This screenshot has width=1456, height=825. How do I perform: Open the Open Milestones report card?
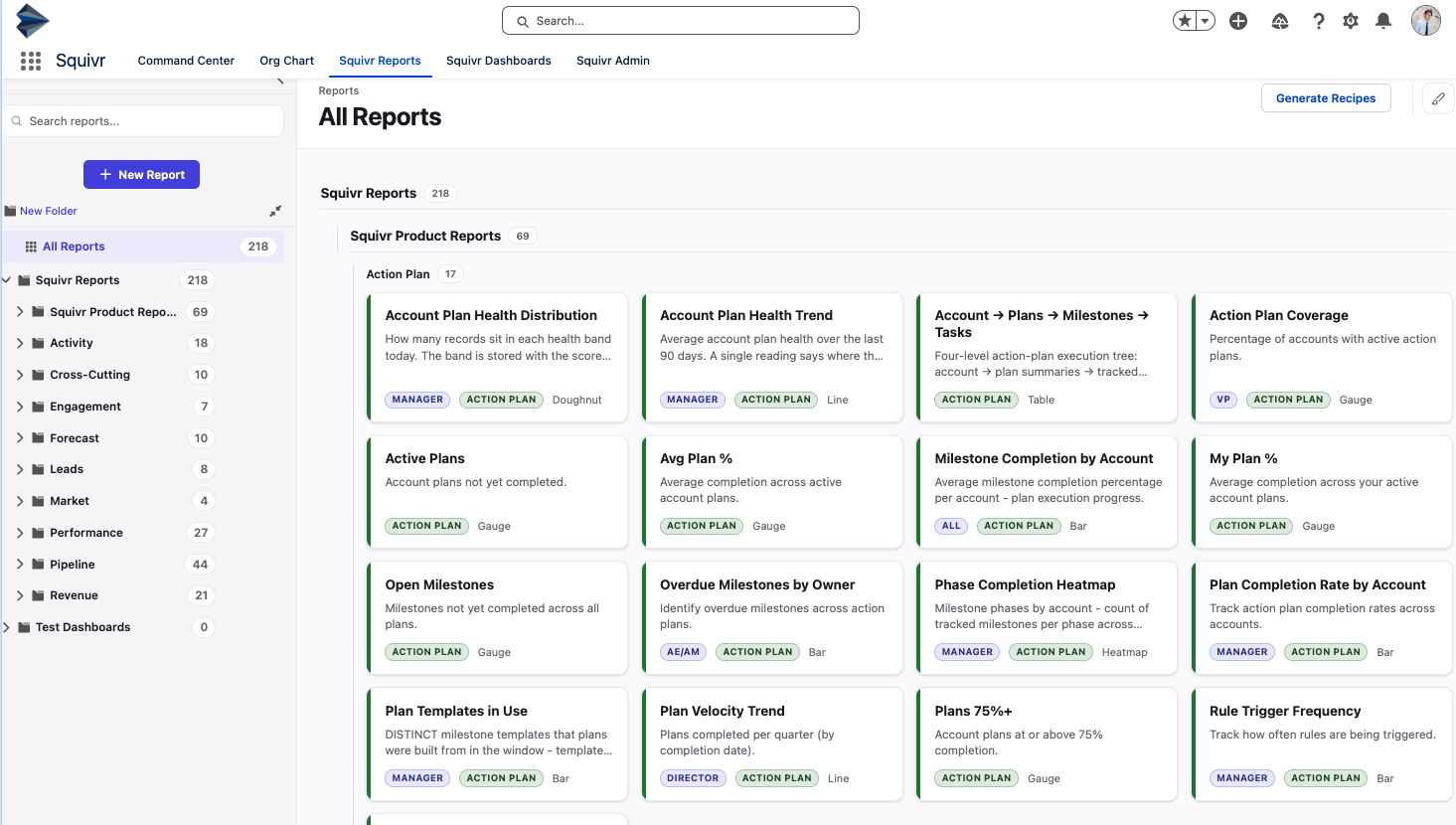click(x=497, y=618)
